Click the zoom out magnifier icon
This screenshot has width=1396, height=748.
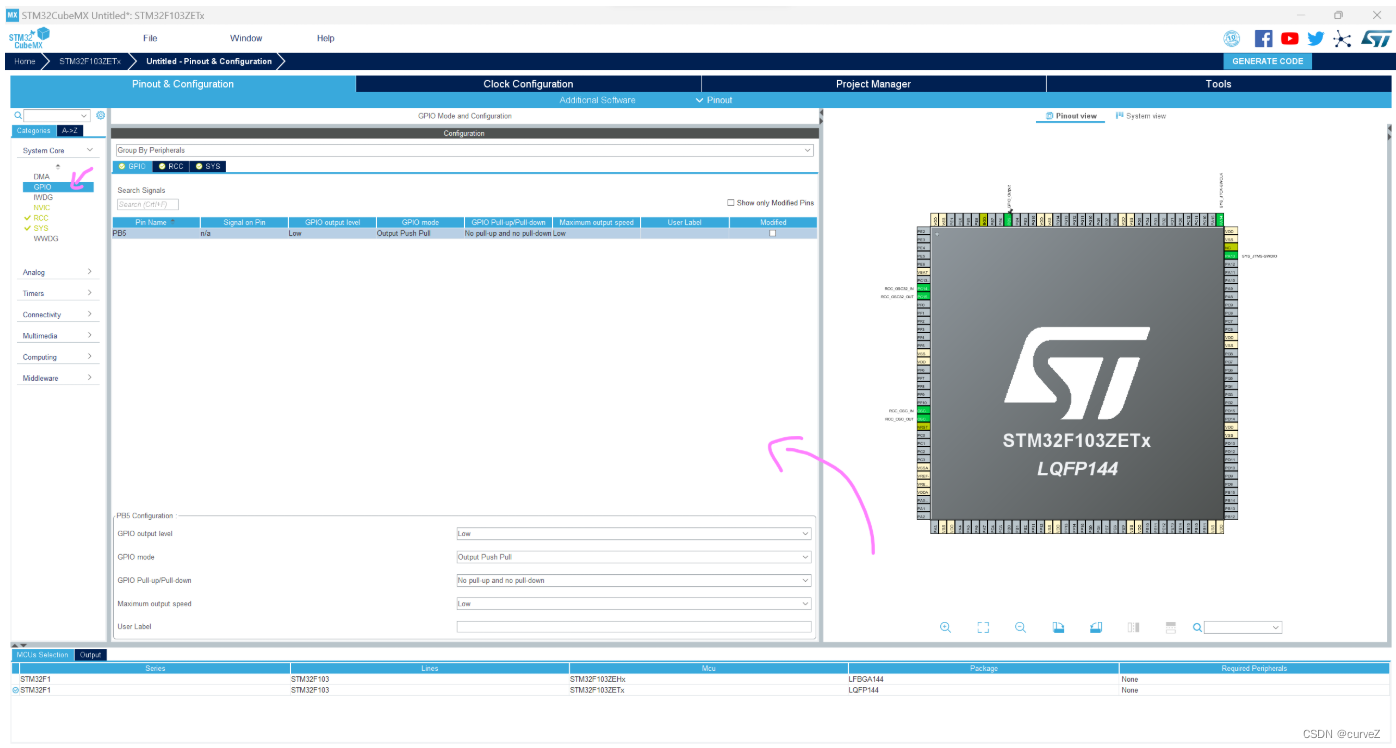click(x=1020, y=627)
